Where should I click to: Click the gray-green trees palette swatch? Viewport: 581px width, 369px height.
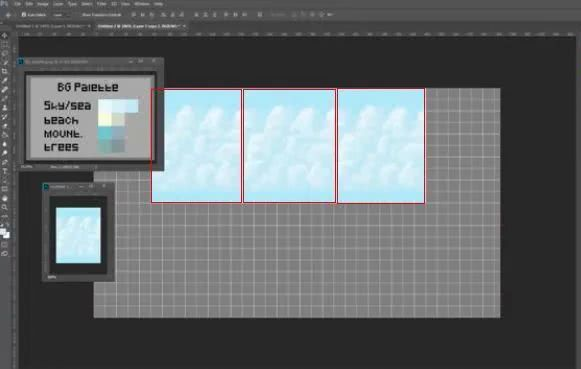[x=104, y=146]
